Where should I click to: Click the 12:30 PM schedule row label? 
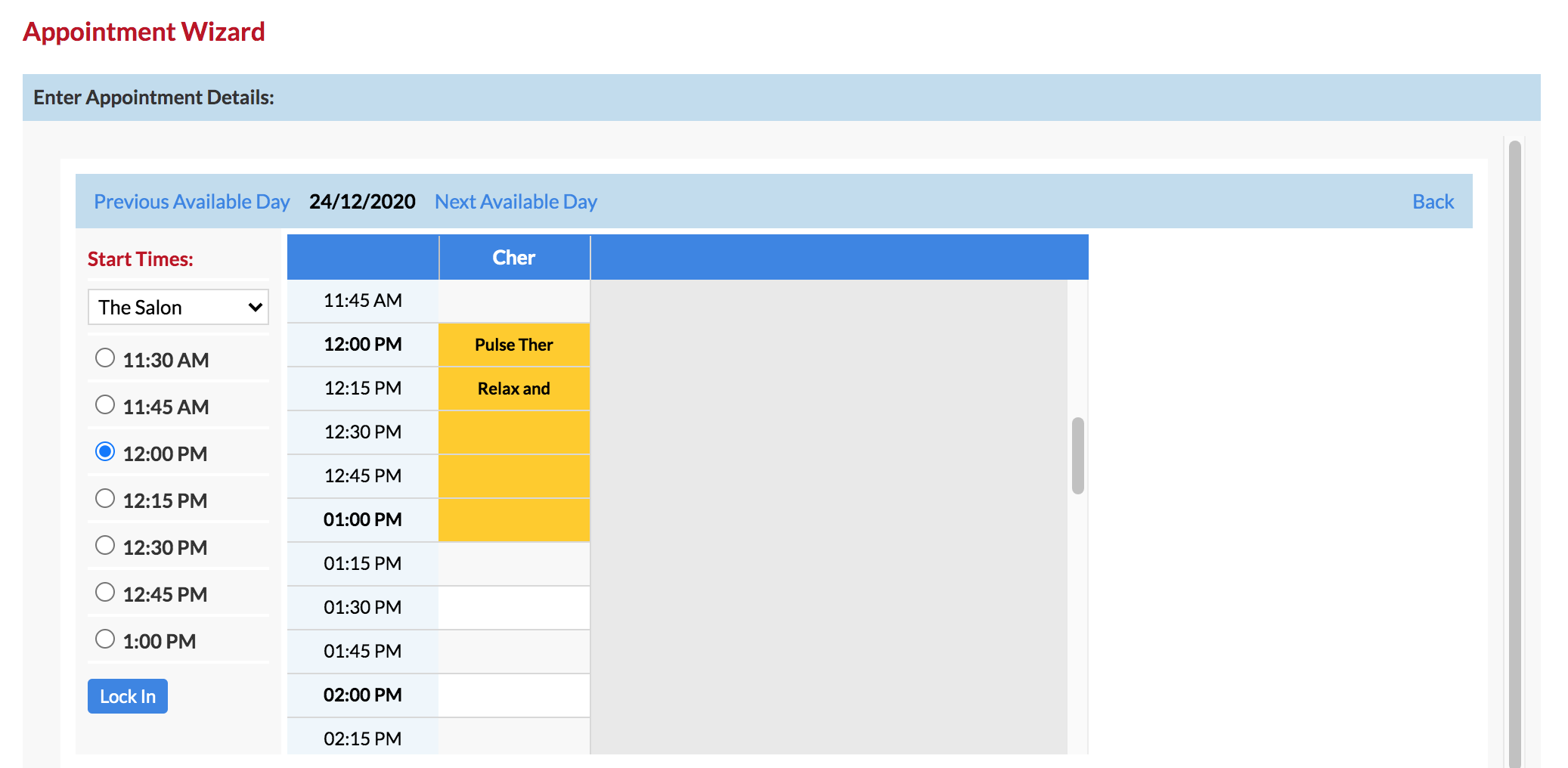(x=363, y=432)
